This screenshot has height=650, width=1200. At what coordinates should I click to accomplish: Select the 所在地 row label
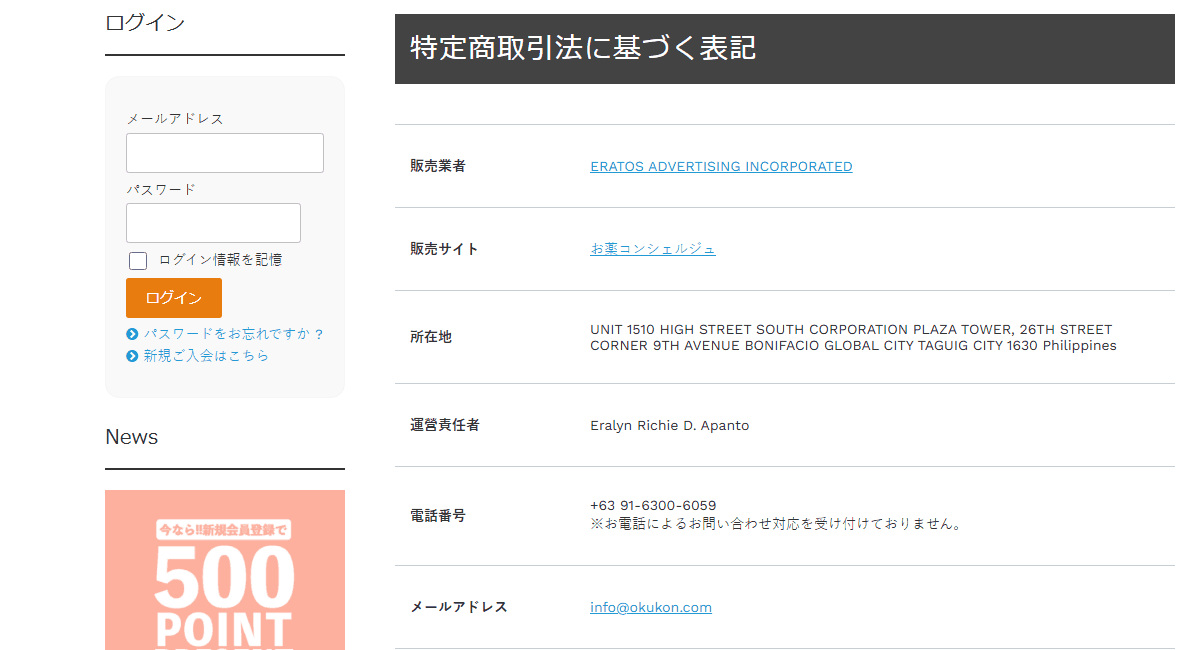431,337
